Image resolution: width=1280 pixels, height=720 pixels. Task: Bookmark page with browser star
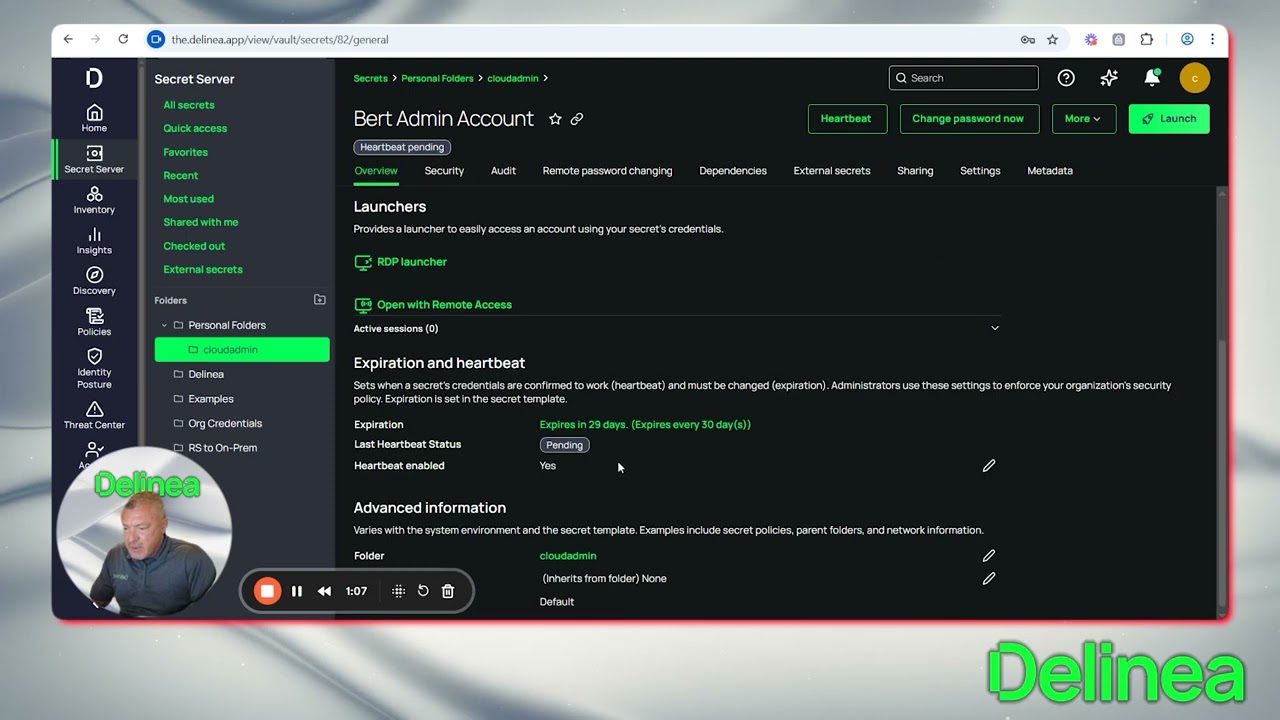[x=1052, y=40]
